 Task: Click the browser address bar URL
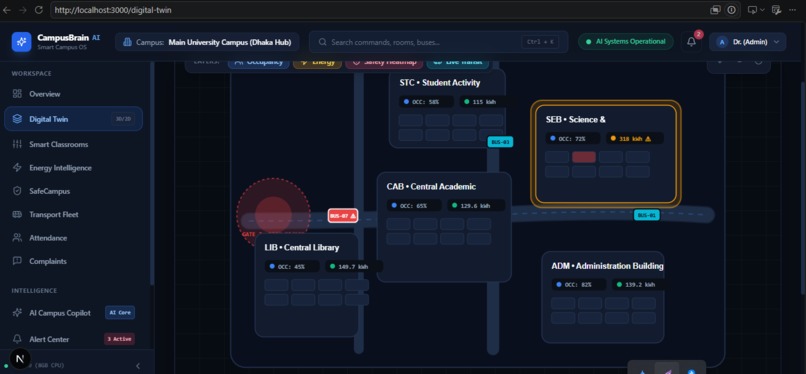[x=113, y=10]
